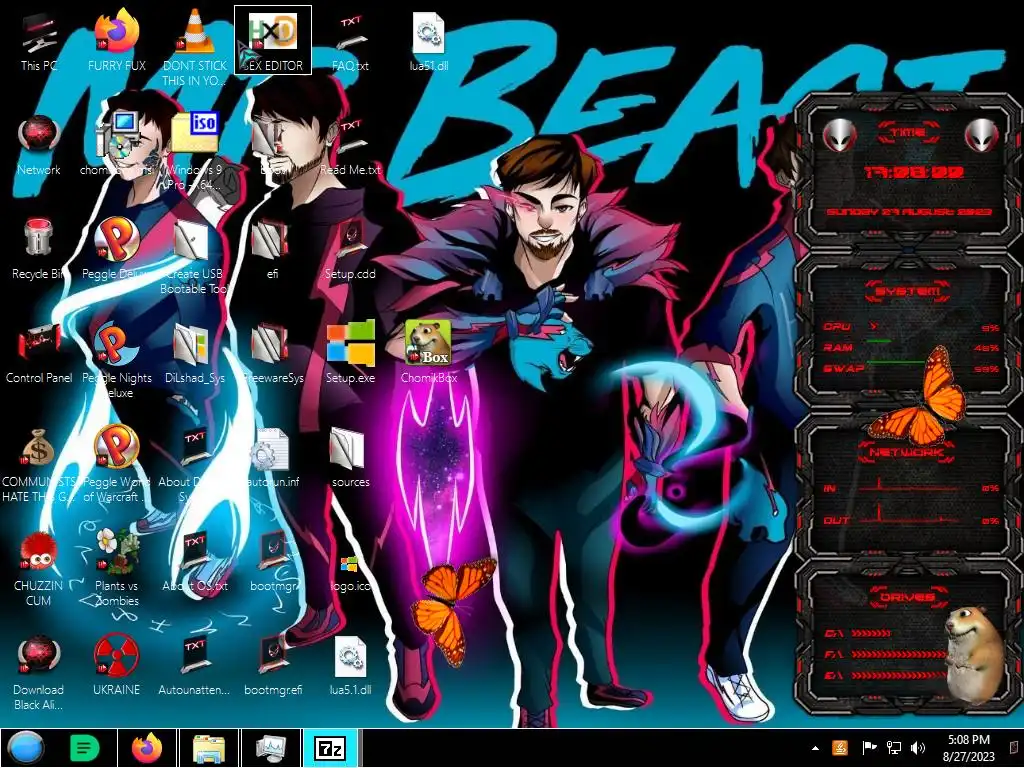Click the NETWORK gadget header
Viewport: 1024px width, 768px height.
(906, 452)
